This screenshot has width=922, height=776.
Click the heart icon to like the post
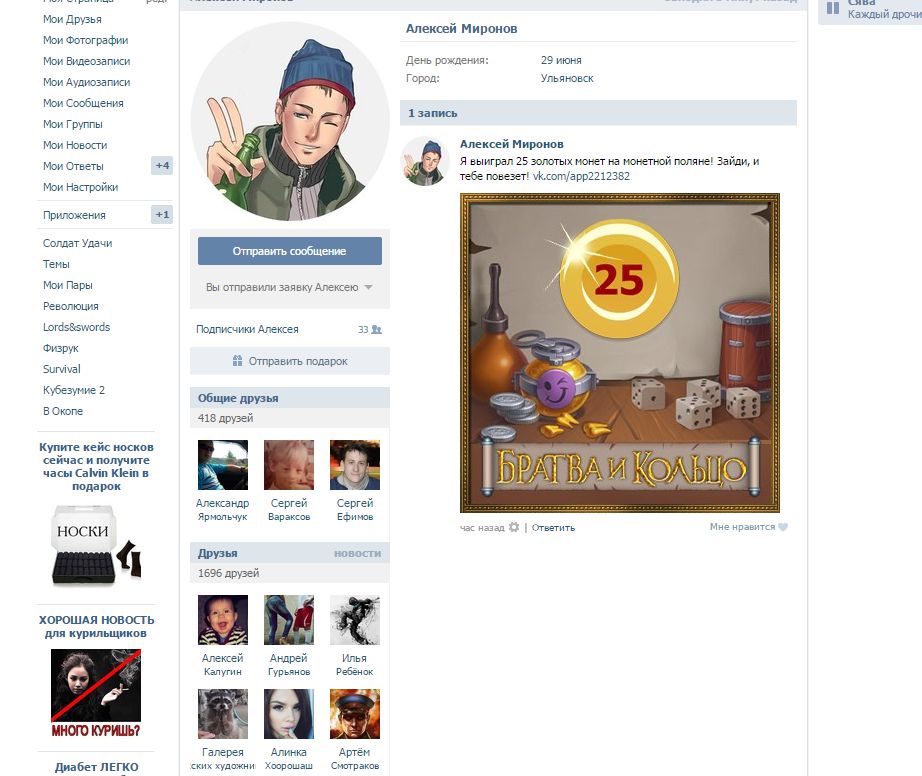[783, 527]
